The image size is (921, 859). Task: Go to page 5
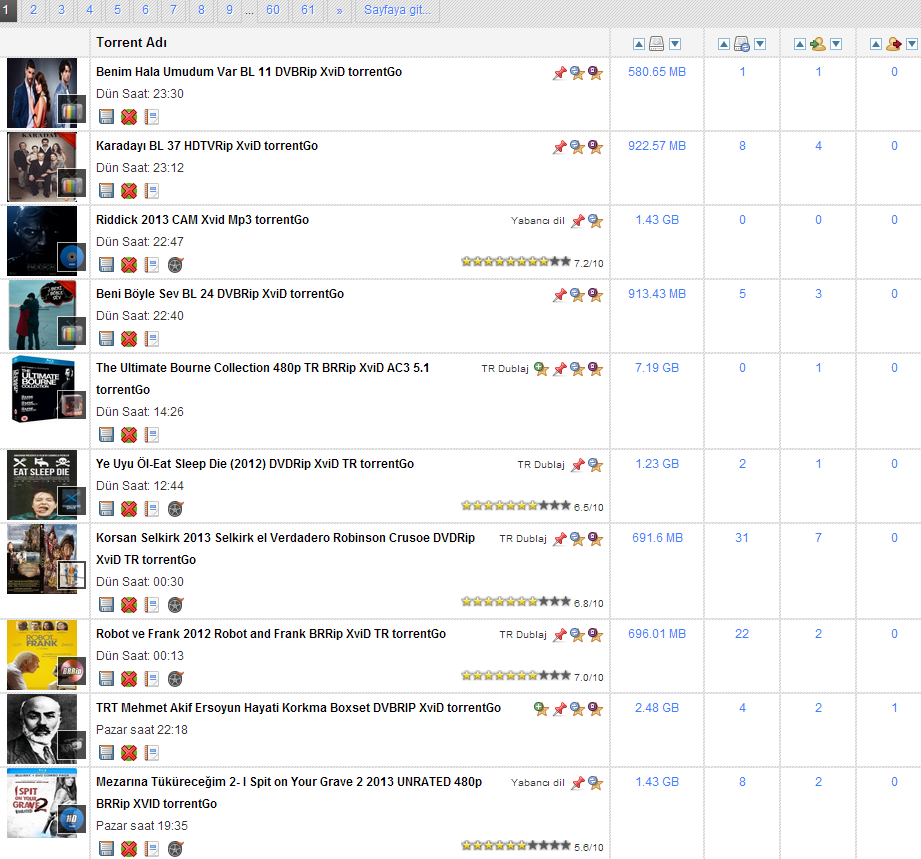pyautogui.click(x=117, y=10)
